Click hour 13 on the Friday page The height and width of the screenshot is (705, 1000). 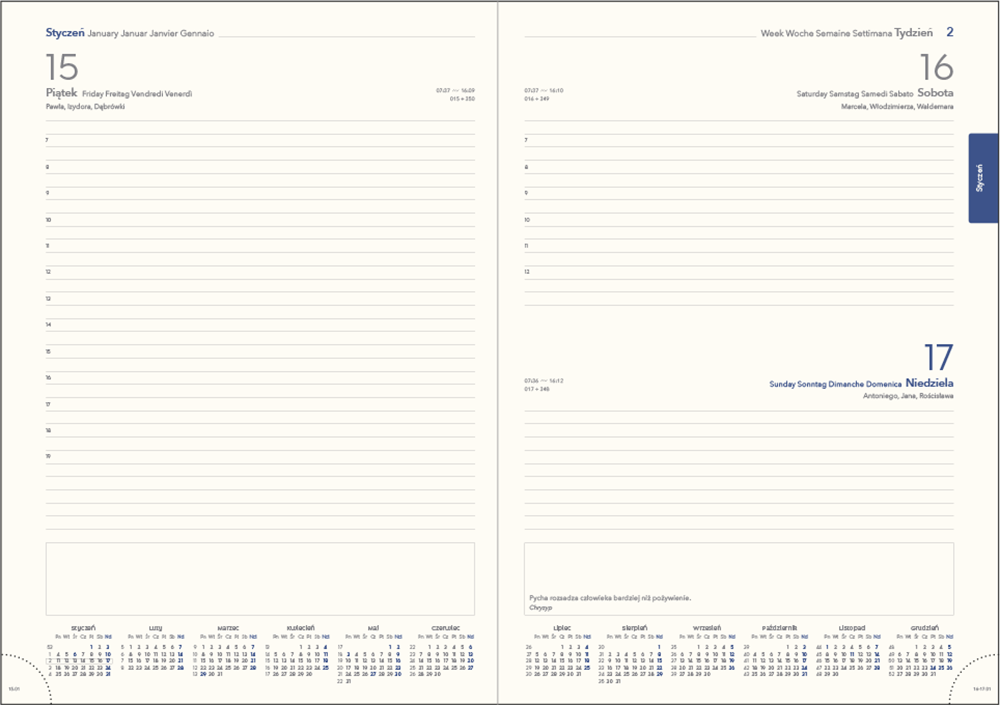click(x=48, y=299)
